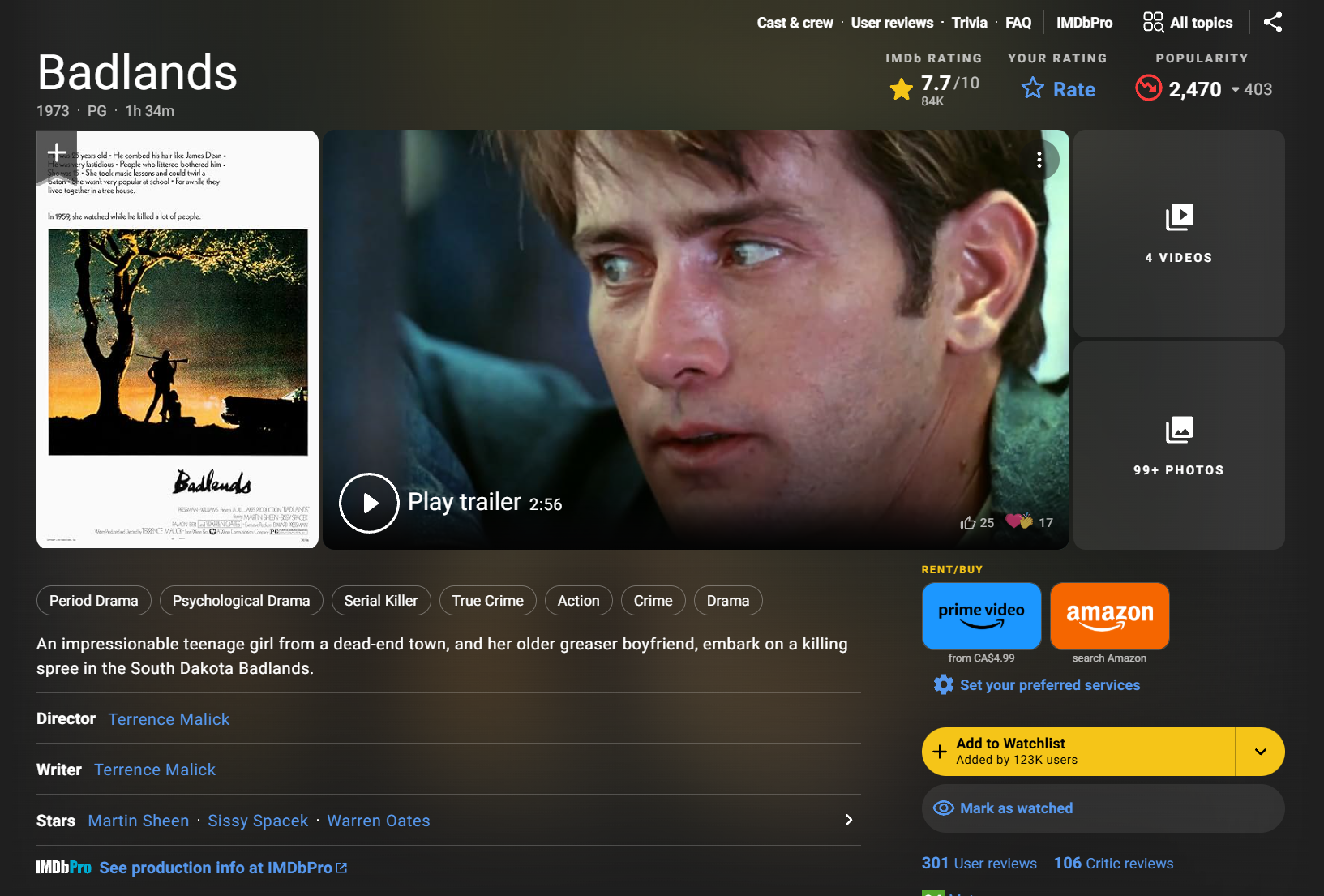Open director Terrence Malick's page
Image resolution: width=1324 pixels, height=896 pixels.
pos(169,719)
